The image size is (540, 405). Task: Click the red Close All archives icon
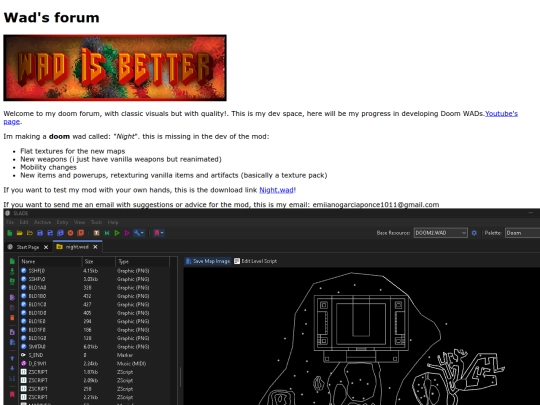[x=81, y=233]
